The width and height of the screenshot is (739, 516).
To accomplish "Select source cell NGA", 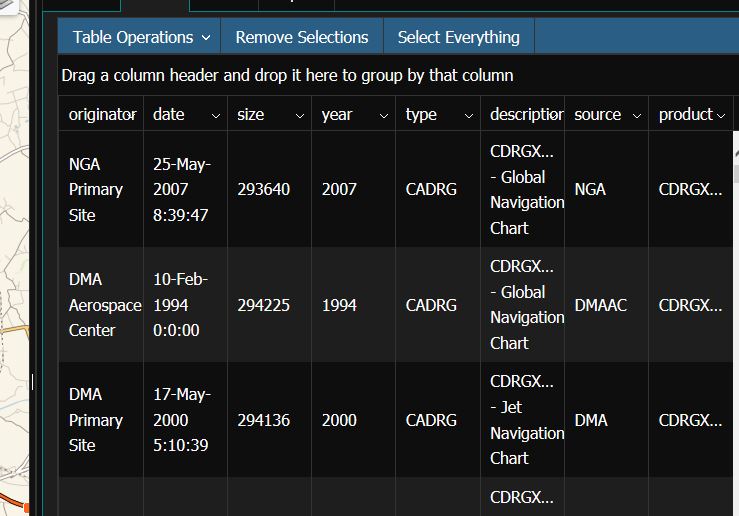I will click(607, 189).
